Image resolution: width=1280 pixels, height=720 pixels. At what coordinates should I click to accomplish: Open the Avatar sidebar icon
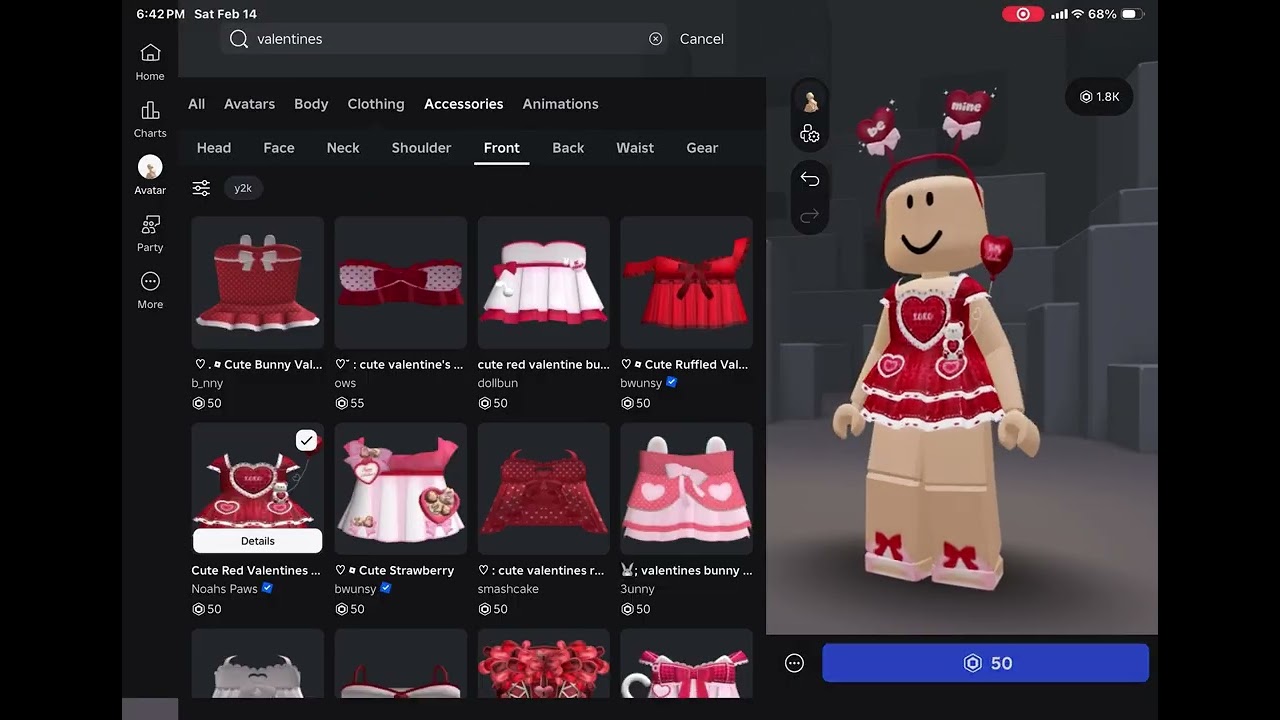(x=150, y=175)
